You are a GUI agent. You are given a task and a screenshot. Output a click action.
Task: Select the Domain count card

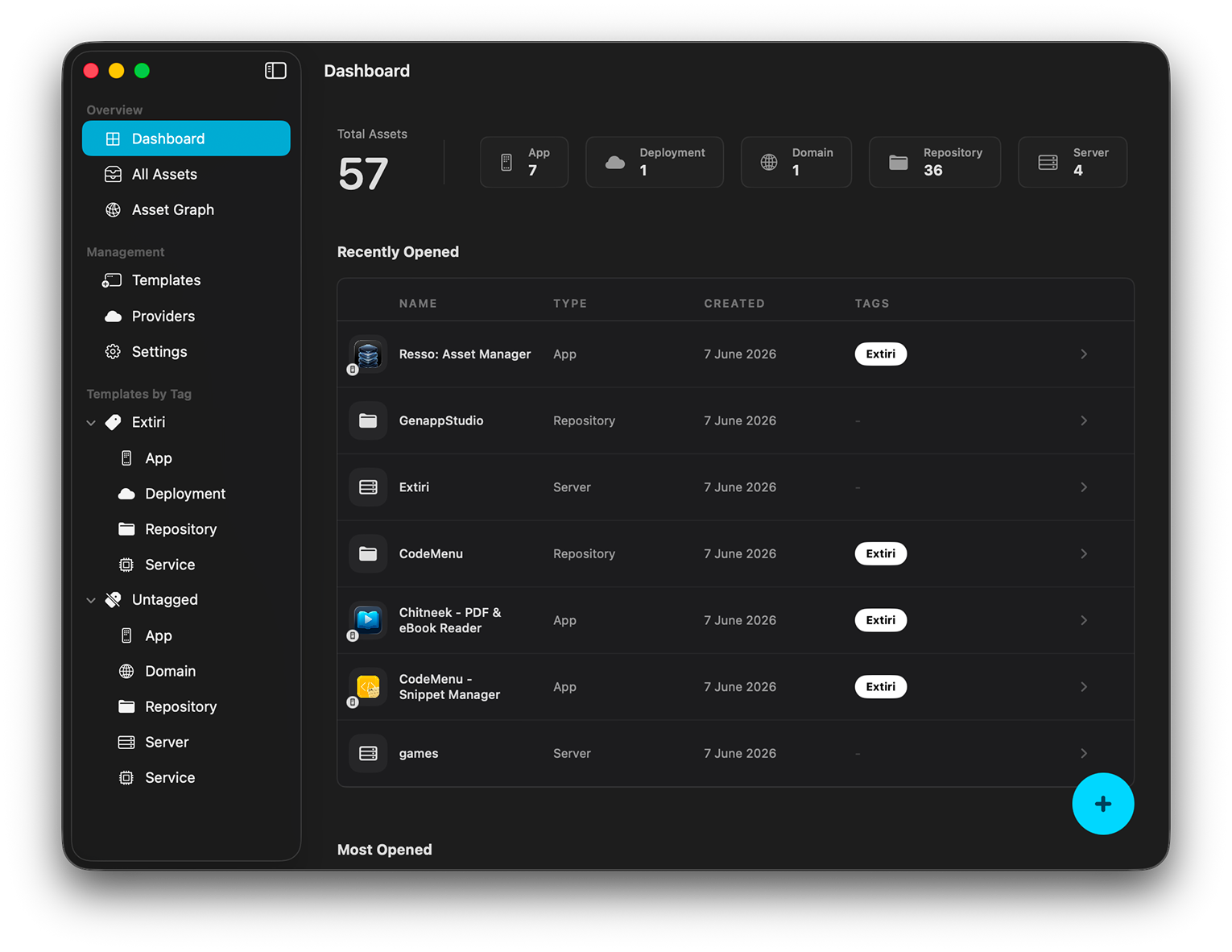796,162
